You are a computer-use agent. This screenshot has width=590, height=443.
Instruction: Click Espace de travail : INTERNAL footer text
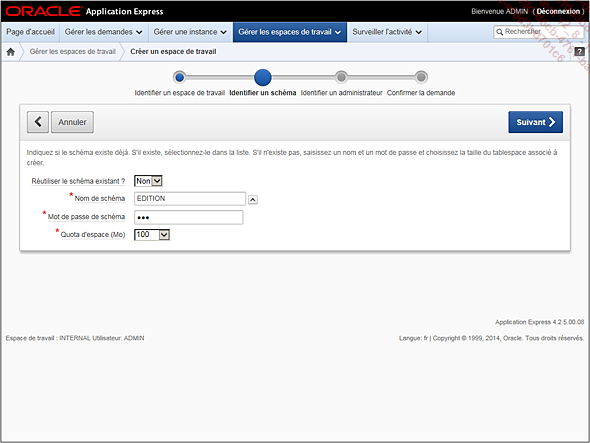coord(48,338)
